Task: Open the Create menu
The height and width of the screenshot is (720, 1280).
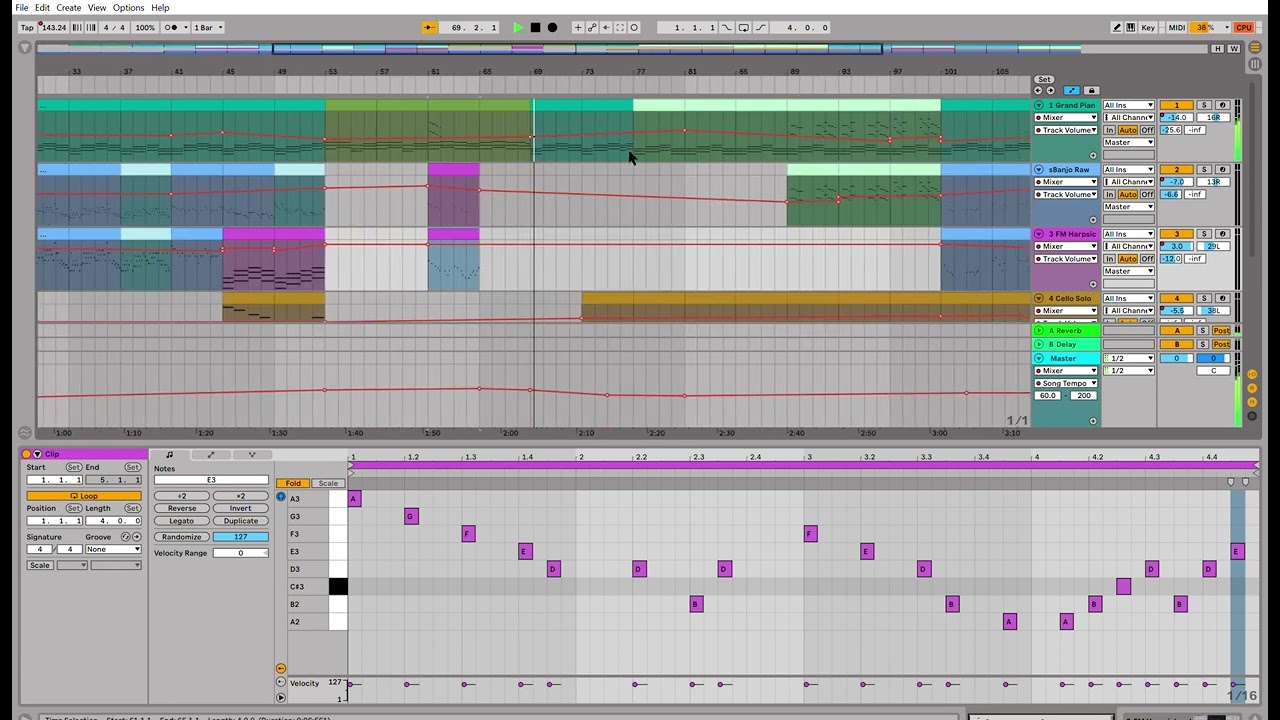Action: tap(68, 7)
